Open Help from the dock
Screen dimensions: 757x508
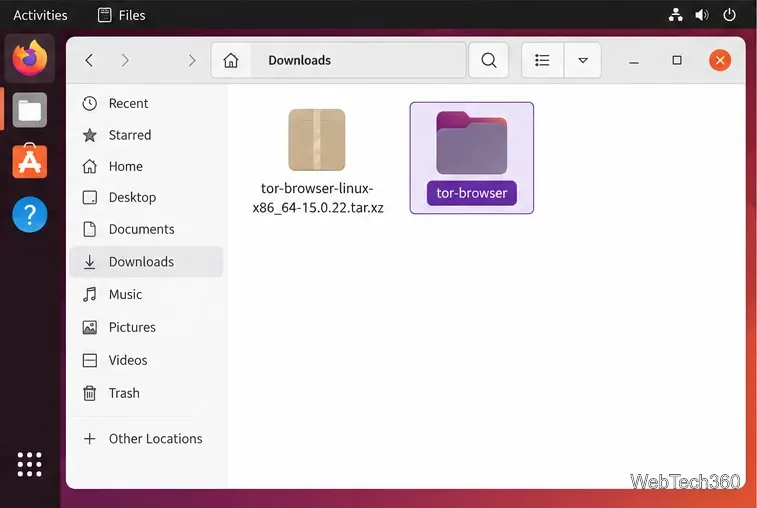29,214
